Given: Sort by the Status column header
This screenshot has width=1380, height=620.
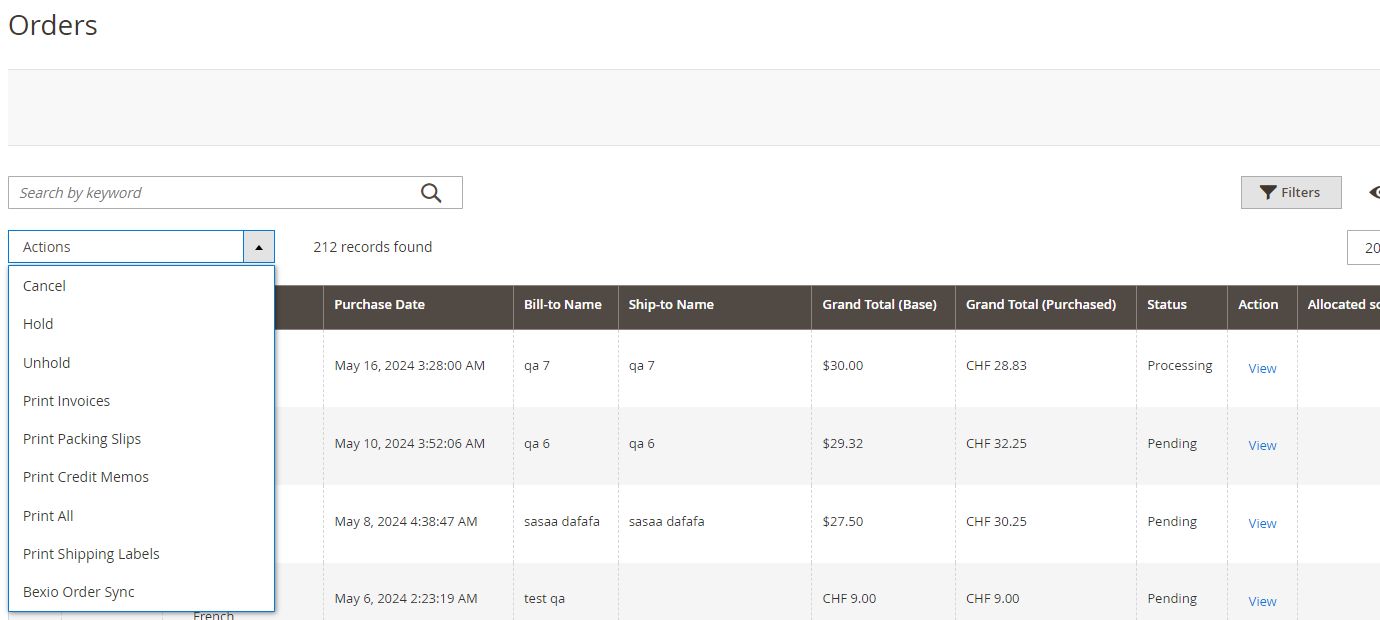Looking at the screenshot, I should (1167, 305).
